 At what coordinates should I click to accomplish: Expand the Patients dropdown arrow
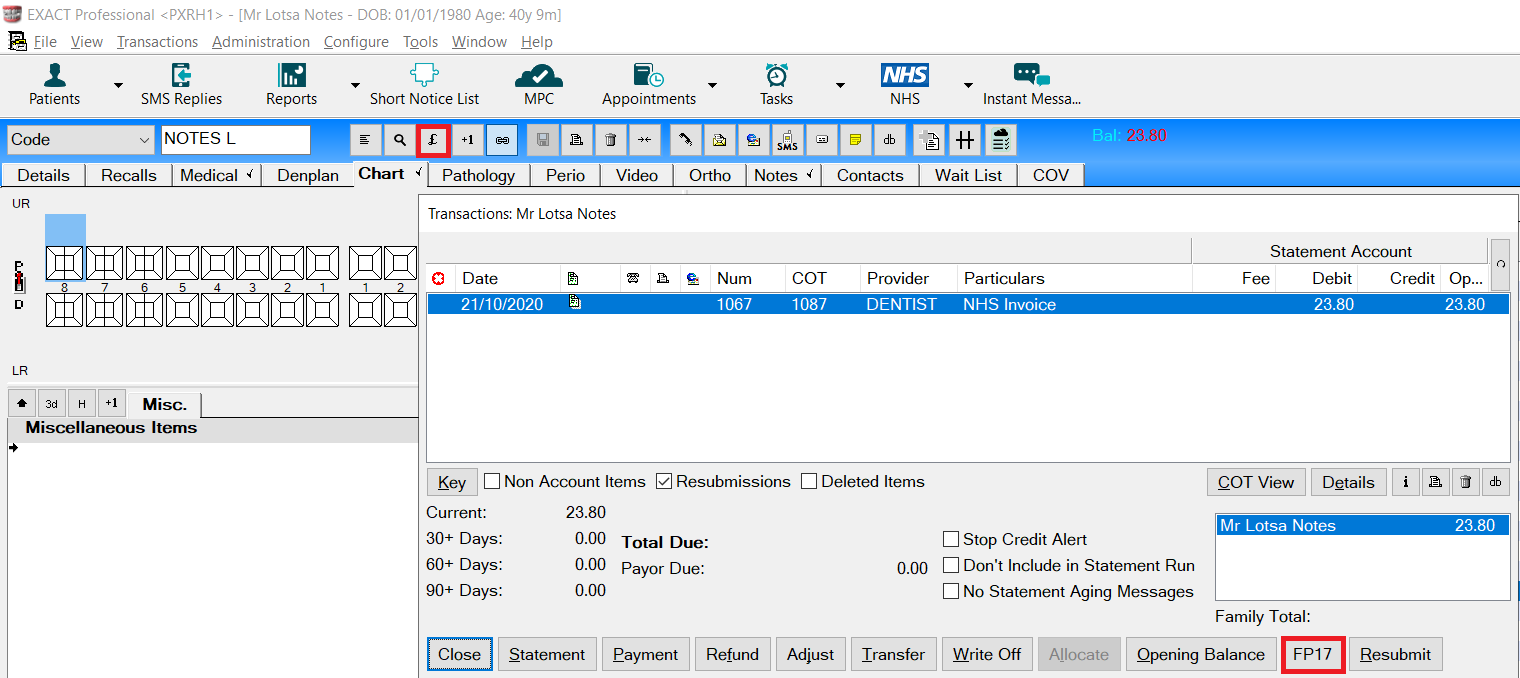coord(118,85)
